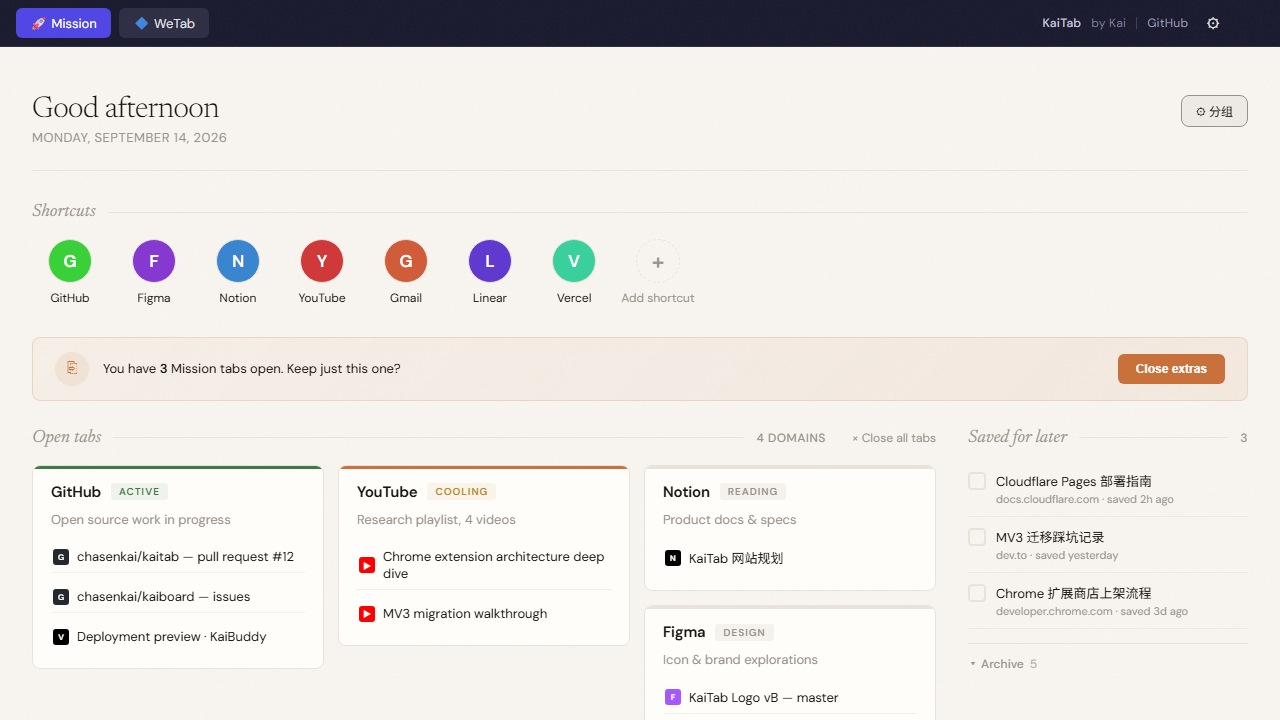
Task: Check the MV3 迁移踩坑记录 checkbox
Action: click(x=977, y=537)
